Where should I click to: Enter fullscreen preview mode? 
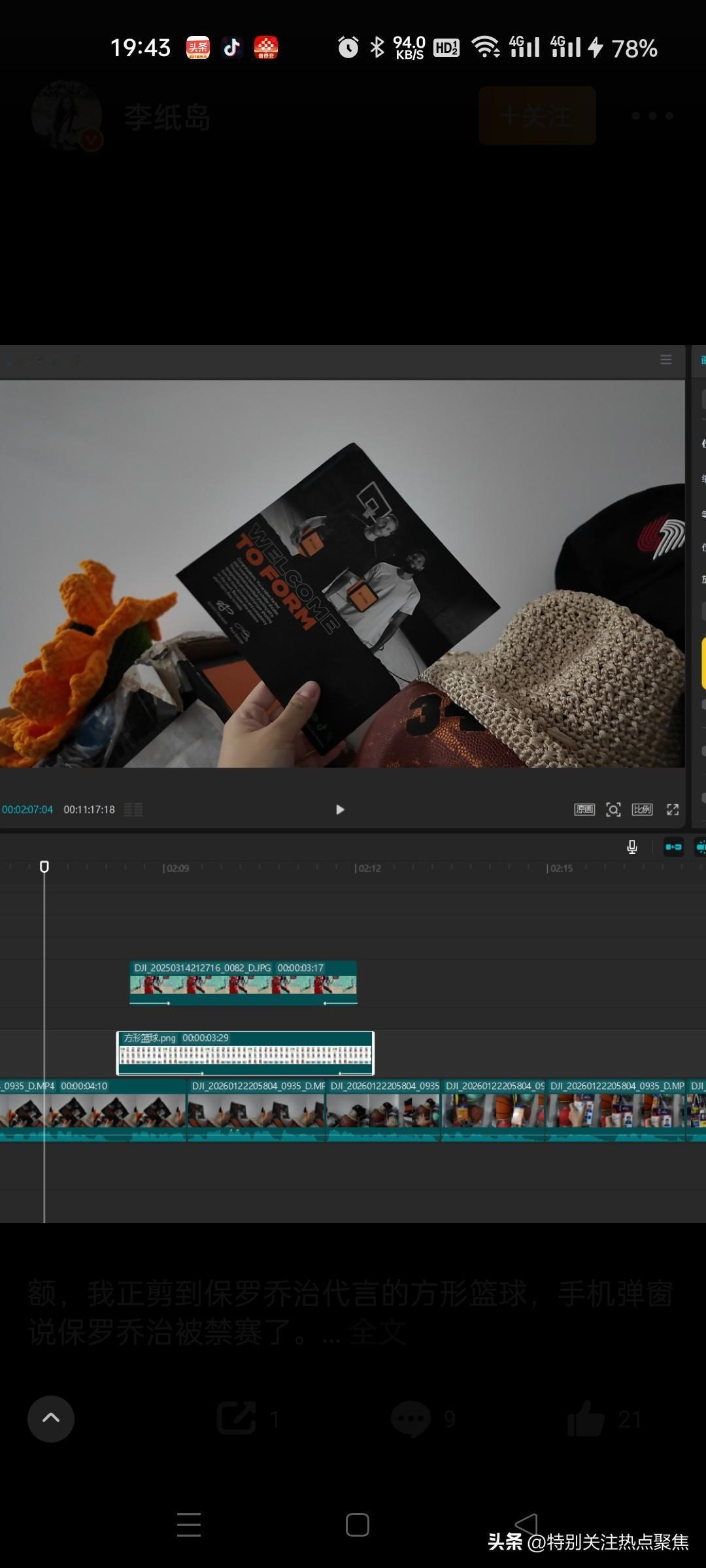(673, 809)
